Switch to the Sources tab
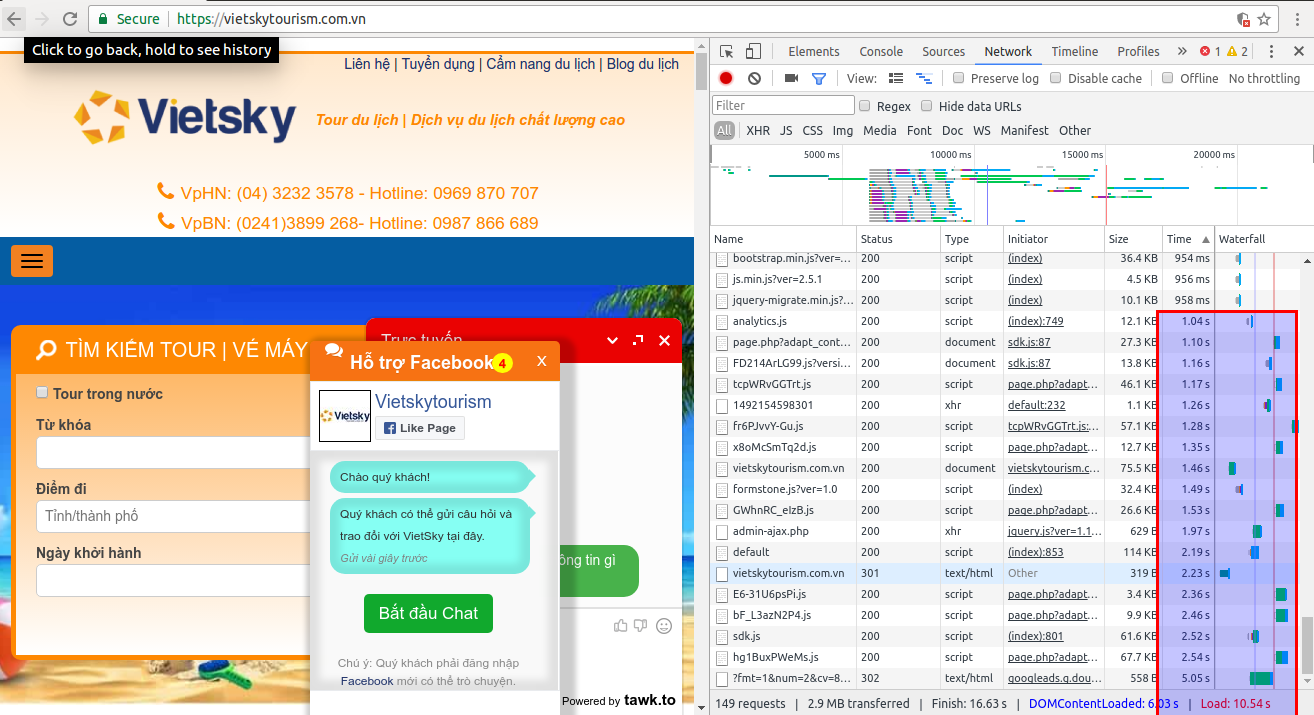 pyautogui.click(x=943, y=51)
